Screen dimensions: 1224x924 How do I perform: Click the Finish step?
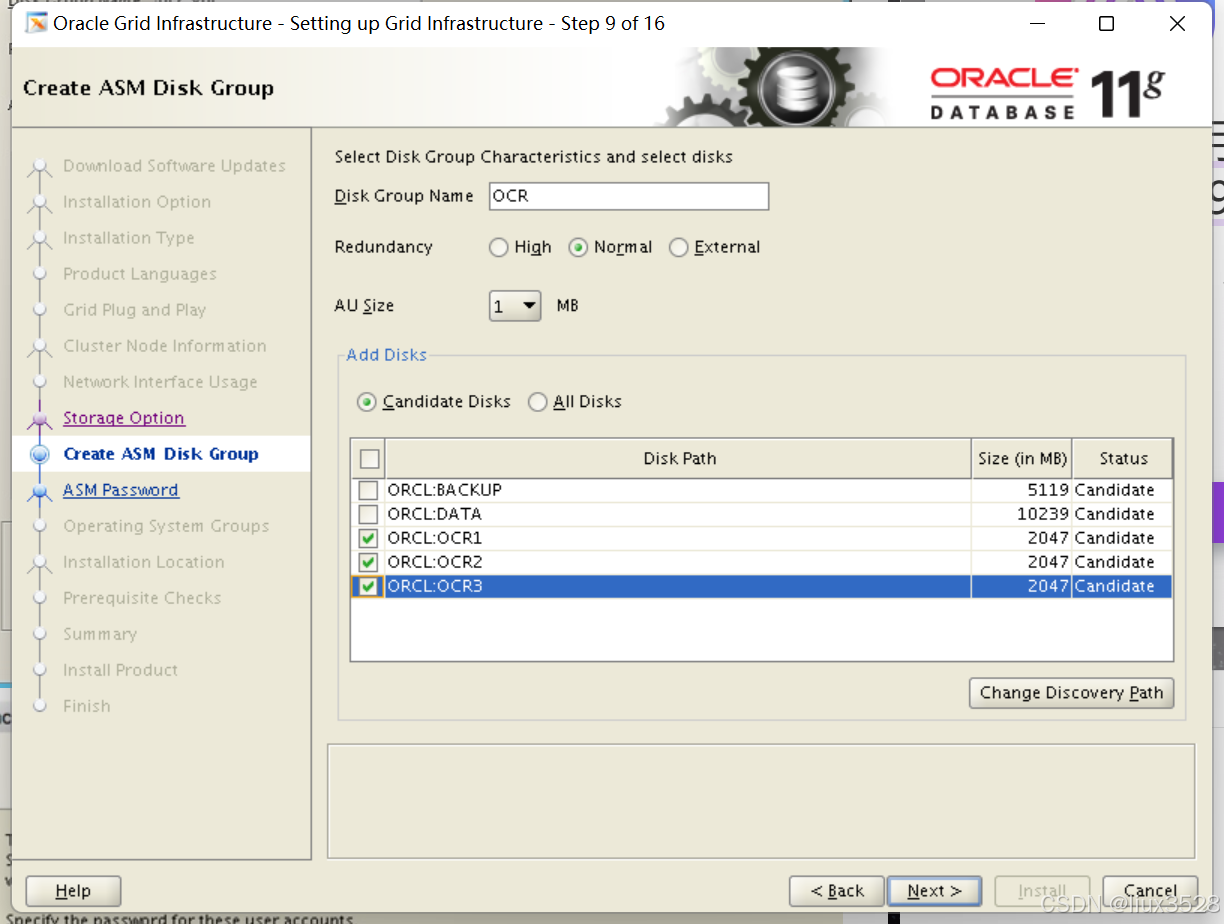coord(87,706)
